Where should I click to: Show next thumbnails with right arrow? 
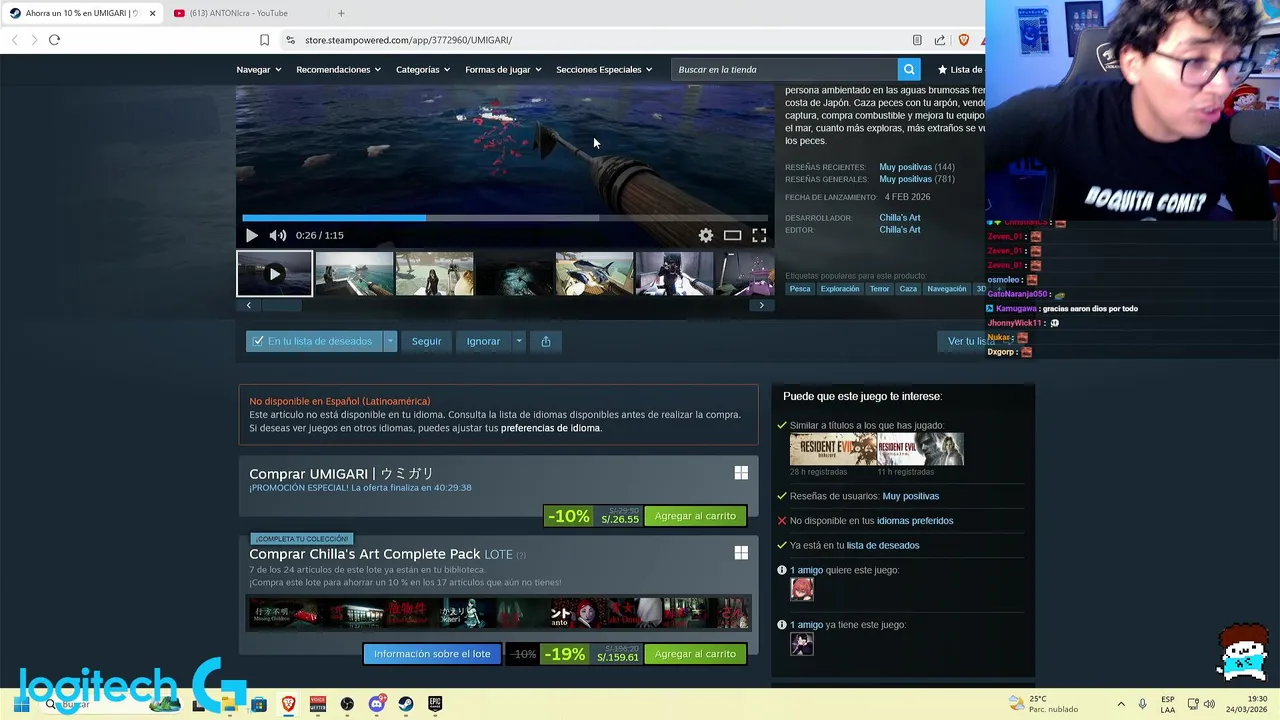(762, 305)
